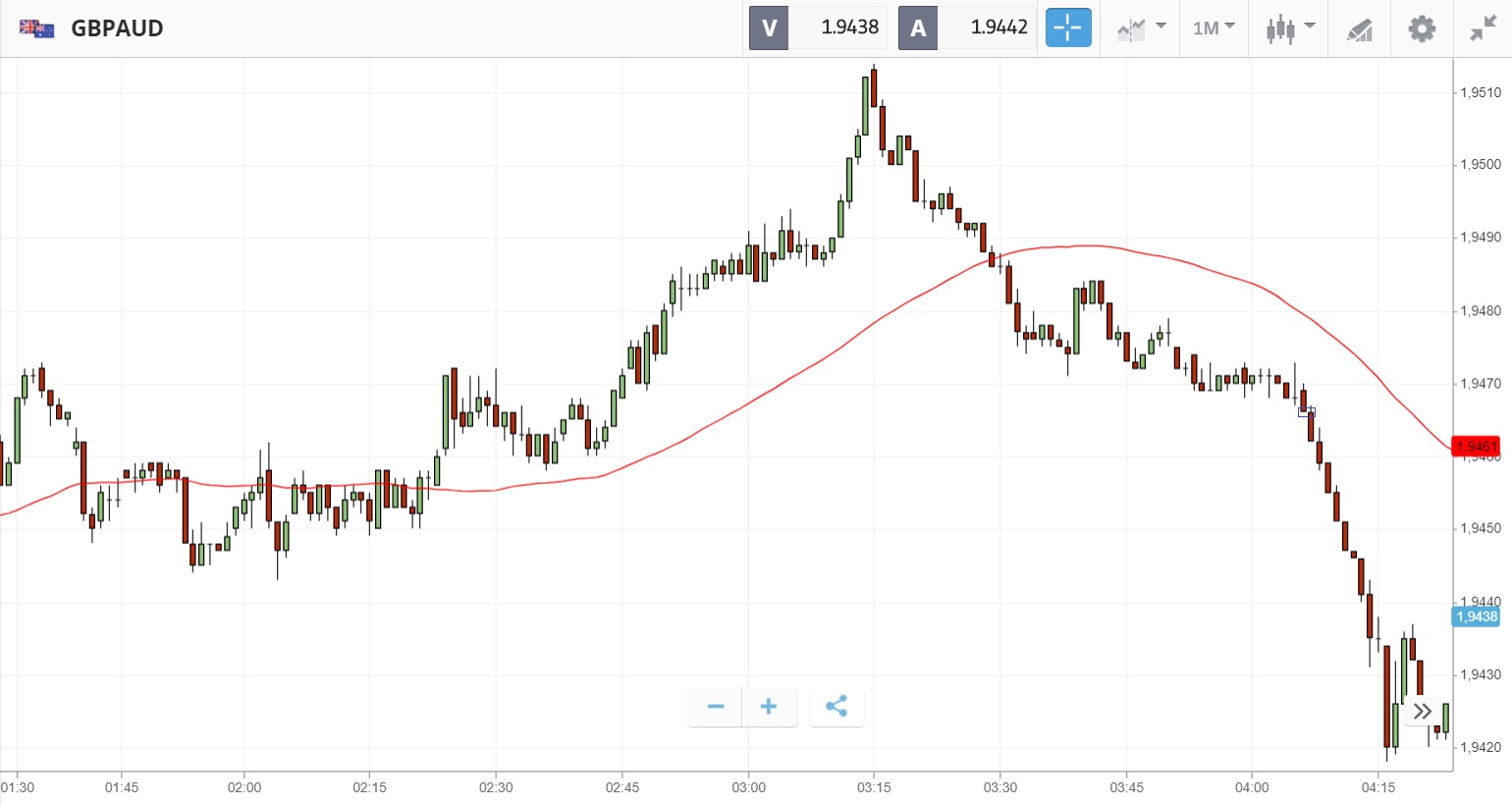Open chart settings gear

click(1421, 28)
